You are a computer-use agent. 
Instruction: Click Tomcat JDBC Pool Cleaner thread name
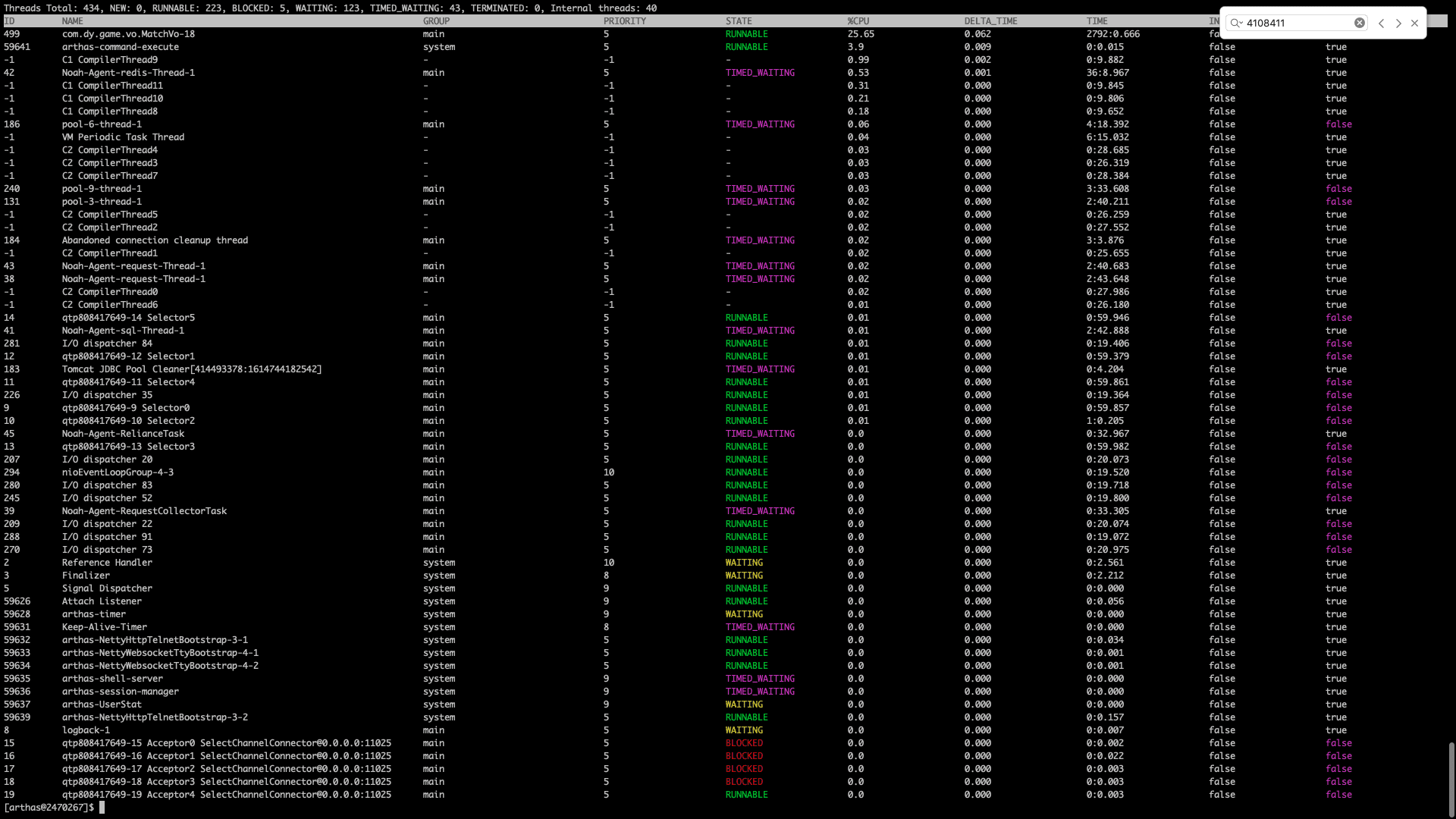192,369
